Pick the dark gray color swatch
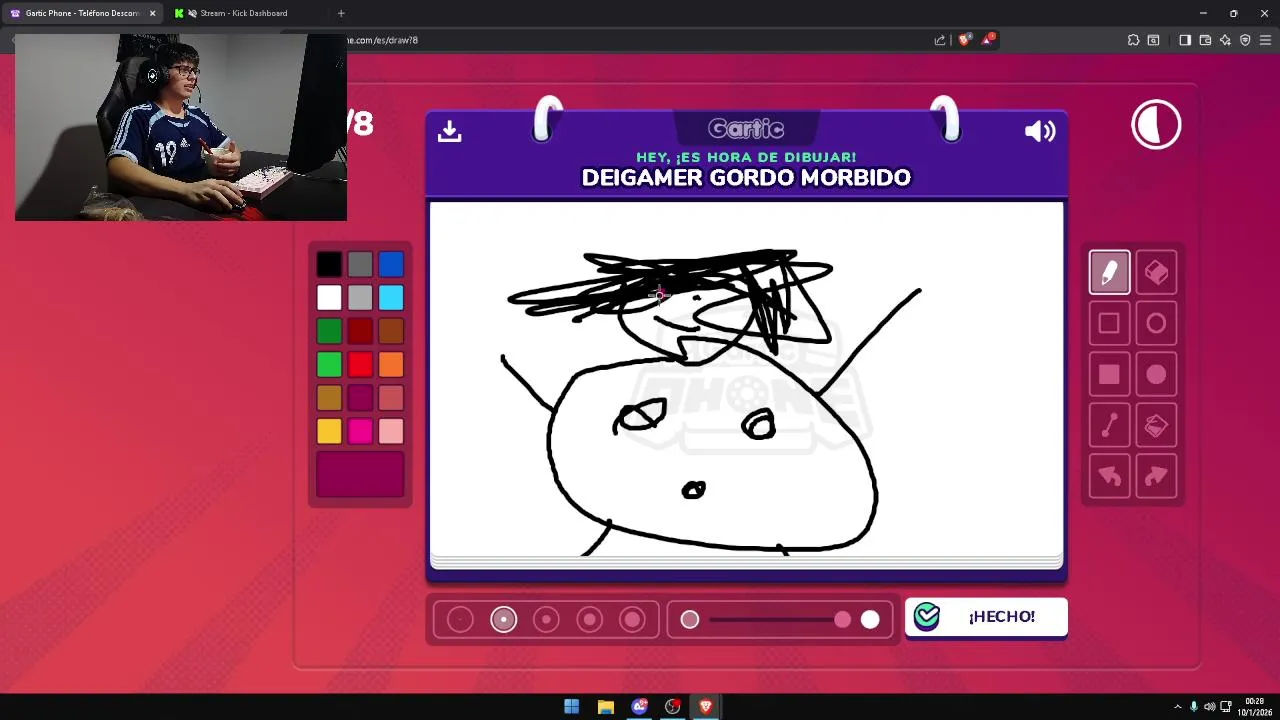The image size is (1280, 720). (360, 264)
